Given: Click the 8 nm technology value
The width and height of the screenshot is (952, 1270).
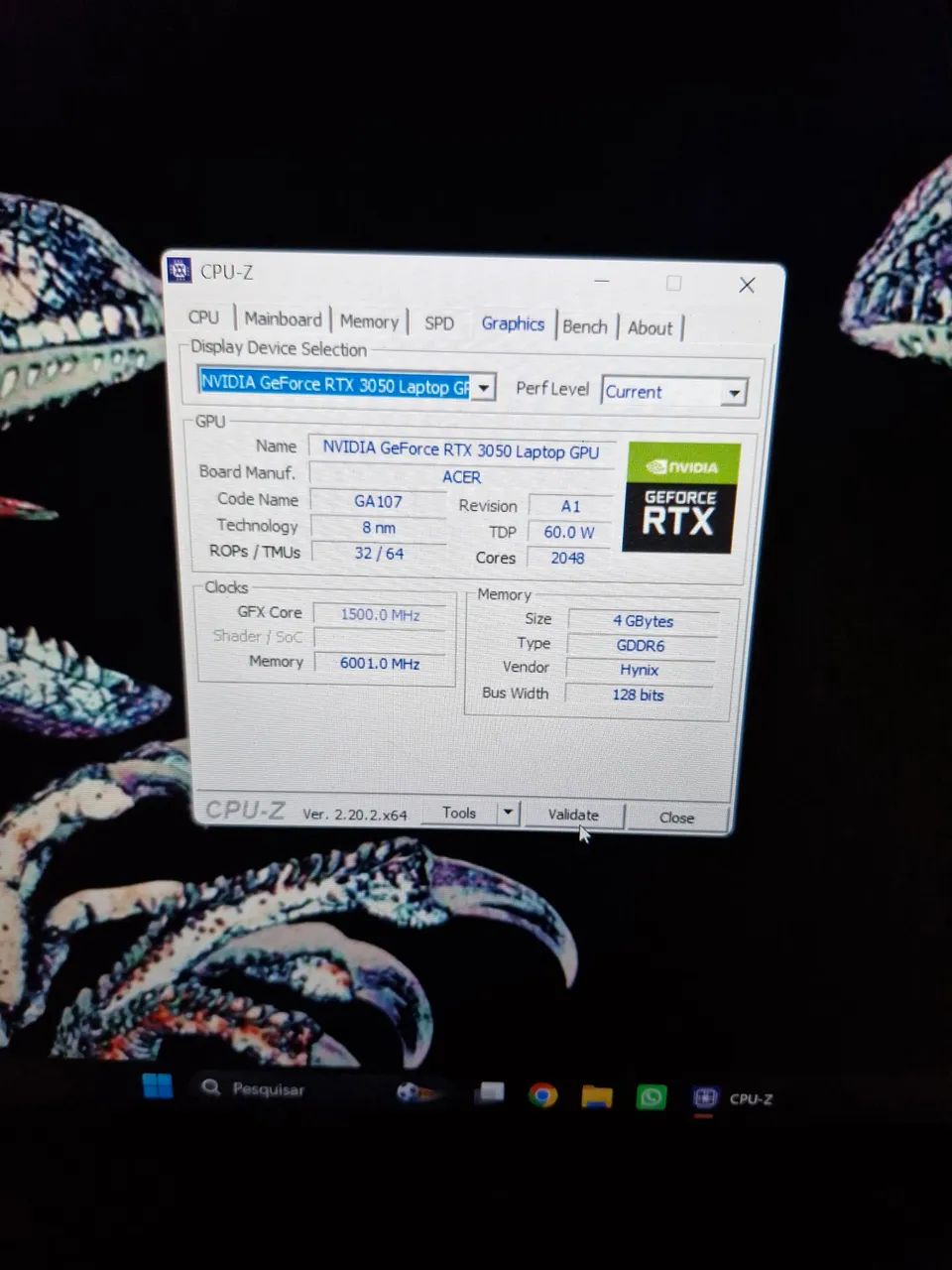Looking at the screenshot, I should click(x=378, y=528).
